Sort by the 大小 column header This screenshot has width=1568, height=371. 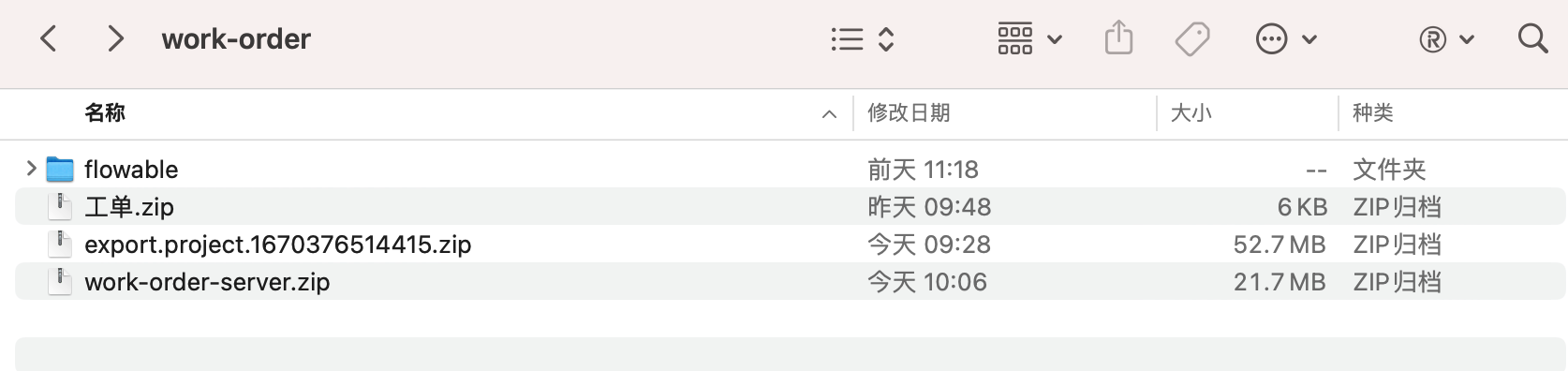pos(1191,113)
